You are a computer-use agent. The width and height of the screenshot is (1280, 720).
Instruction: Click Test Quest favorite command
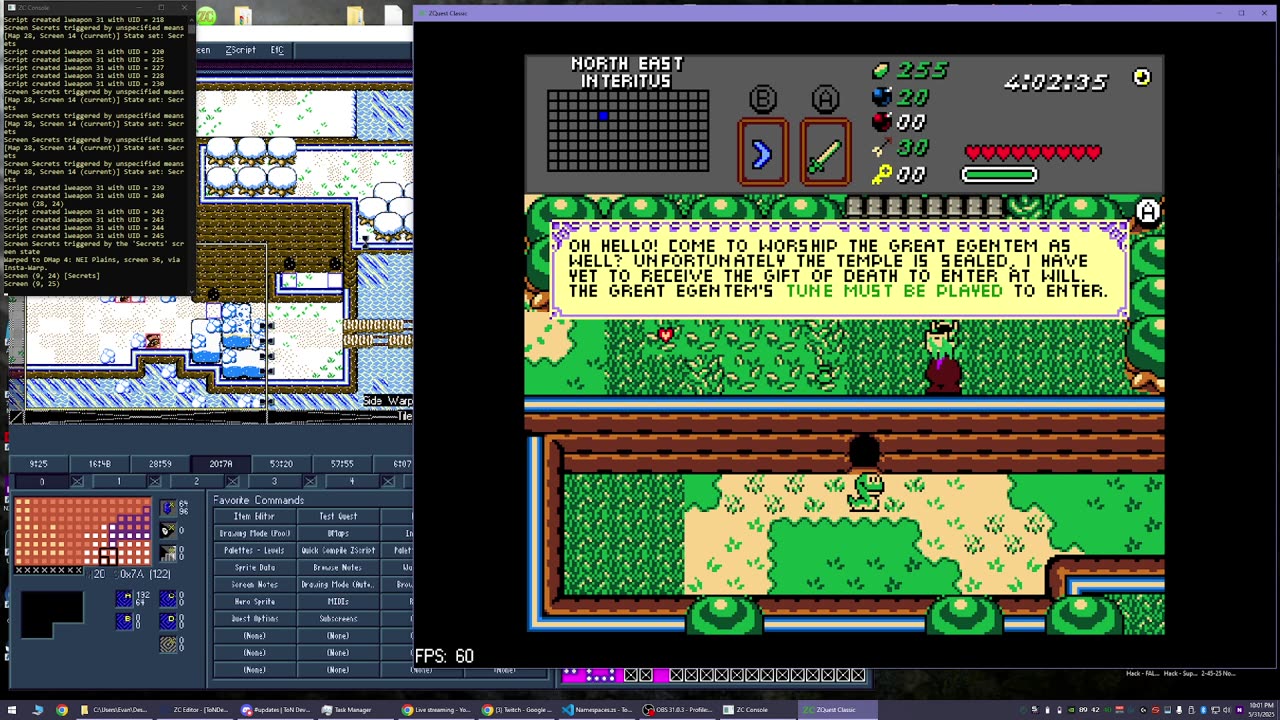(338, 516)
